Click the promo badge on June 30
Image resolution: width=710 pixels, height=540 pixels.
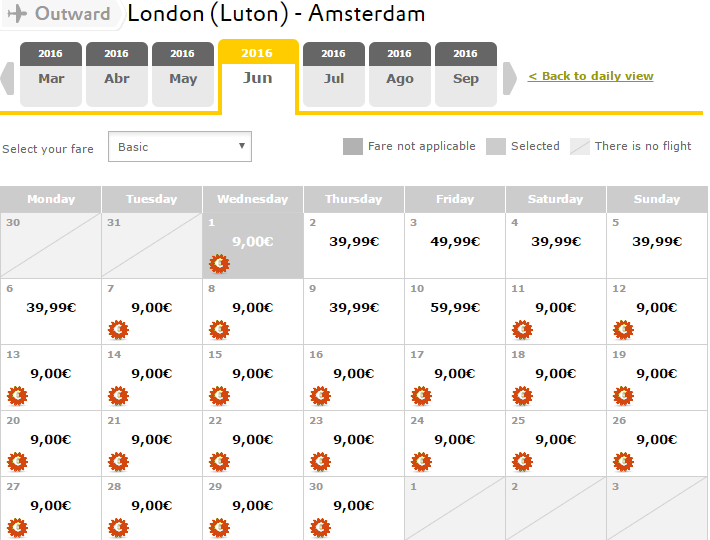pyautogui.click(x=320, y=528)
